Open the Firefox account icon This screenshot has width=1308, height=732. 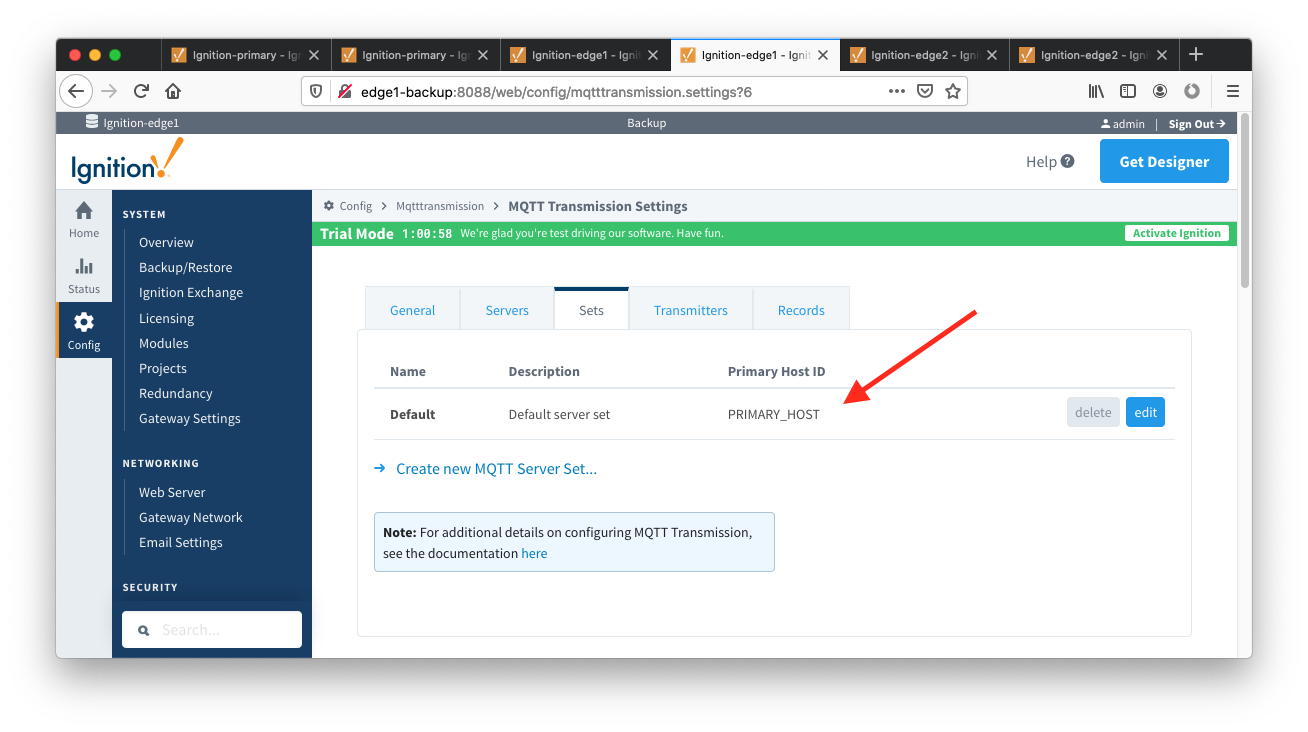pyautogui.click(x=1160, y=91)
